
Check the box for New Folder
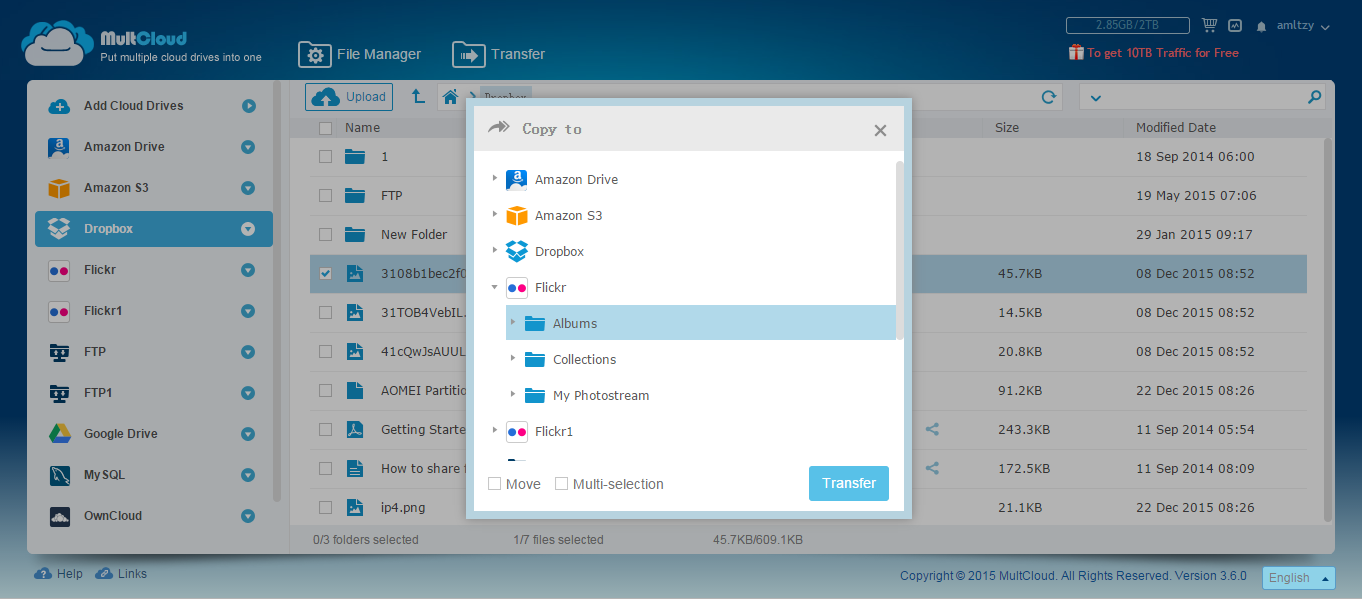(325, 234)
